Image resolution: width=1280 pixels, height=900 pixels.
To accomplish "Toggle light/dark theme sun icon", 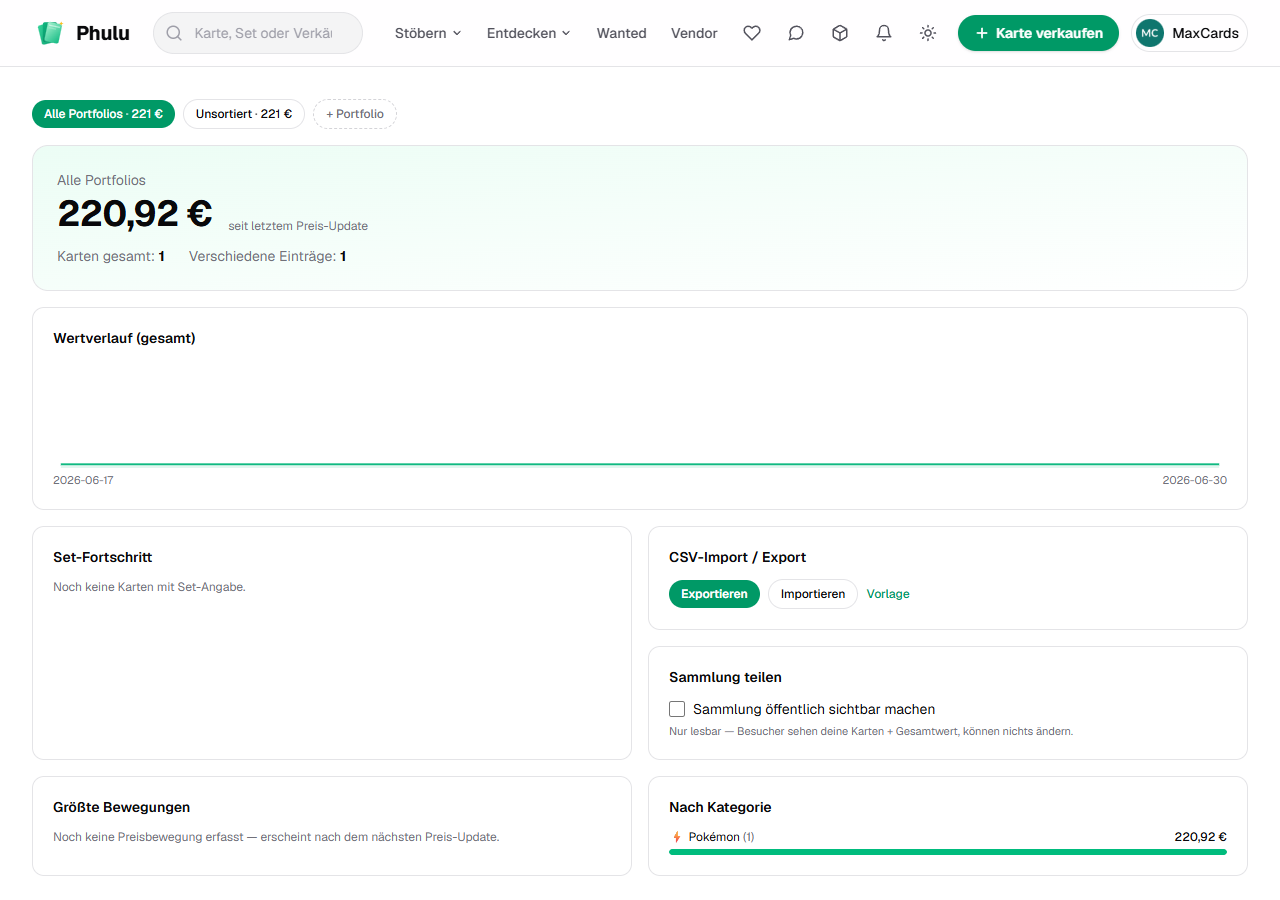I will [x=928, y=33].
